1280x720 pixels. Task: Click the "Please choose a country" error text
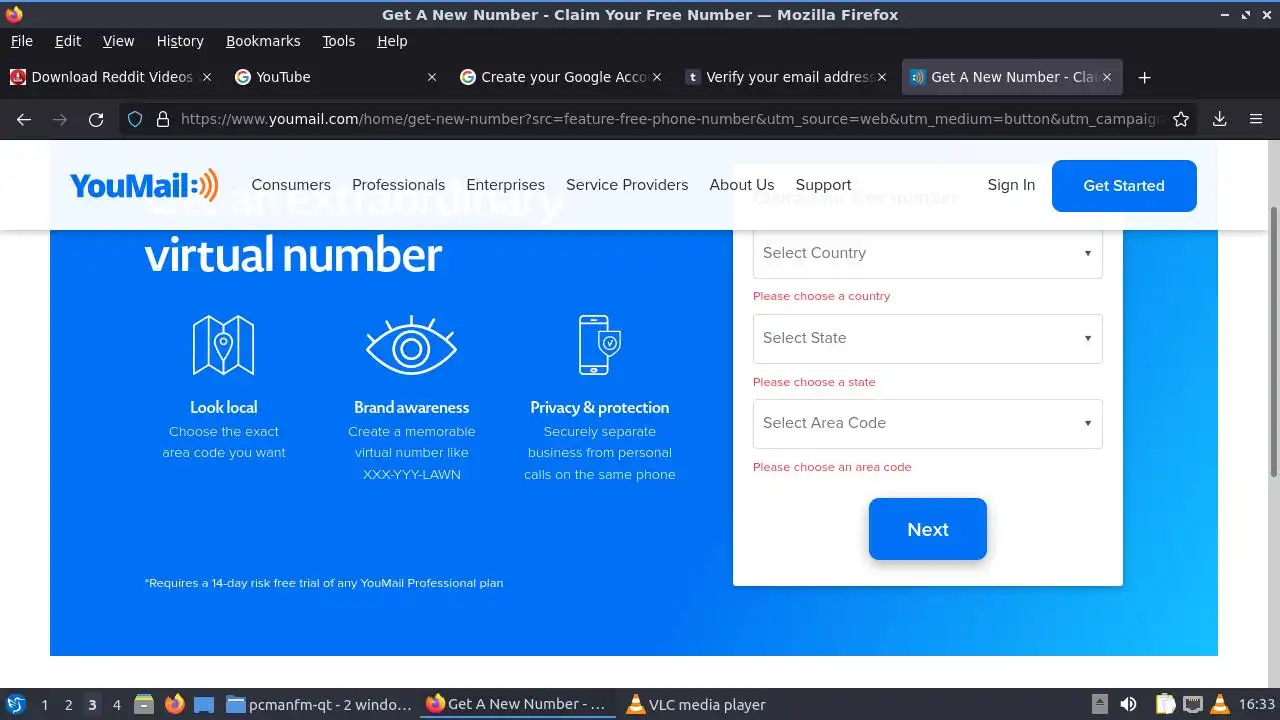click(x=821, y=296)
